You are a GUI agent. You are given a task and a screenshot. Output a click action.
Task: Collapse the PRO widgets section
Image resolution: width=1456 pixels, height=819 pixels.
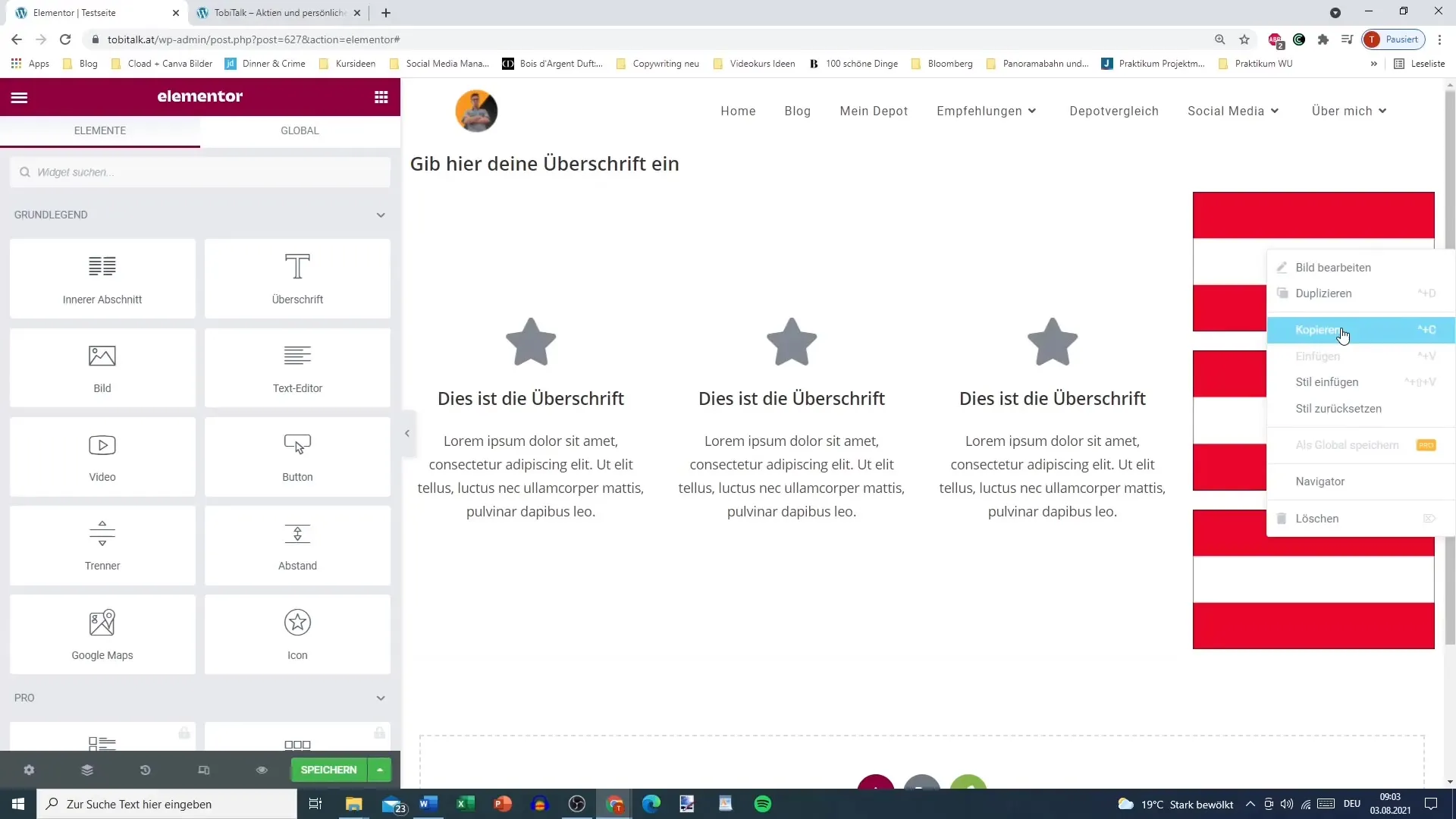click(x=381, y=698)
